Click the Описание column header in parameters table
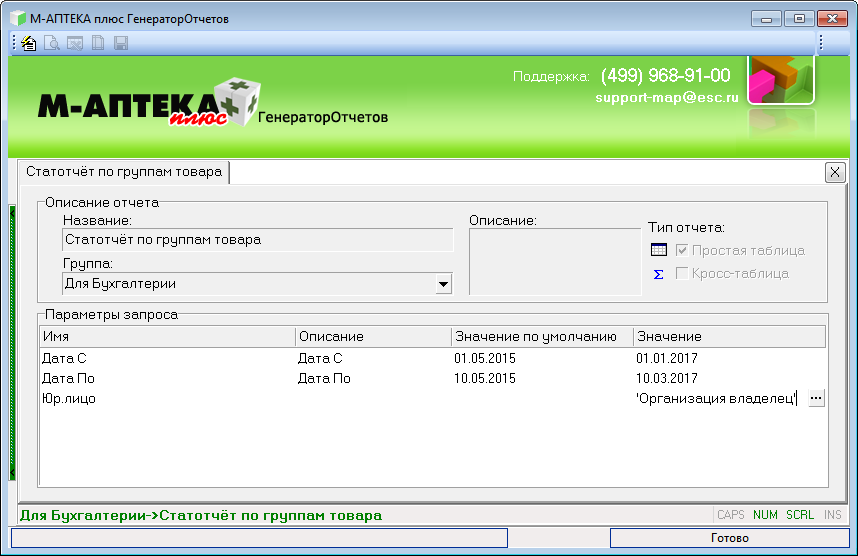858x556 pixels. [373, 337]
